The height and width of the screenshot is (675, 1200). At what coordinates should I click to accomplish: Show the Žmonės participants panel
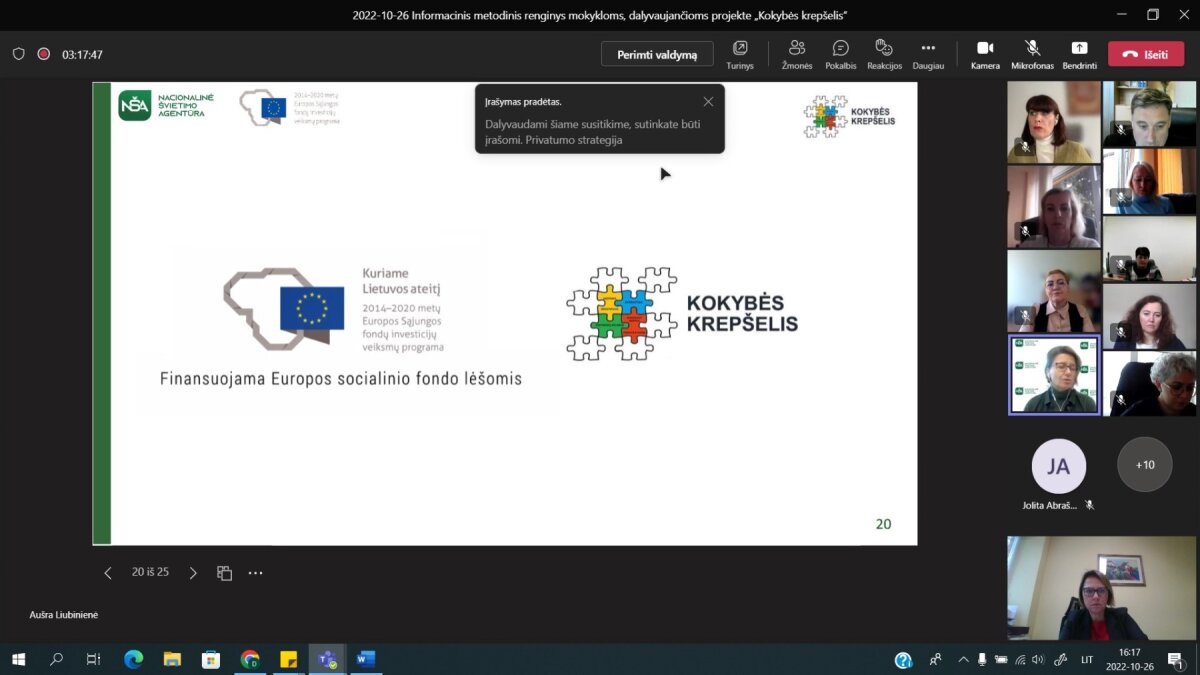coord(797,54)
